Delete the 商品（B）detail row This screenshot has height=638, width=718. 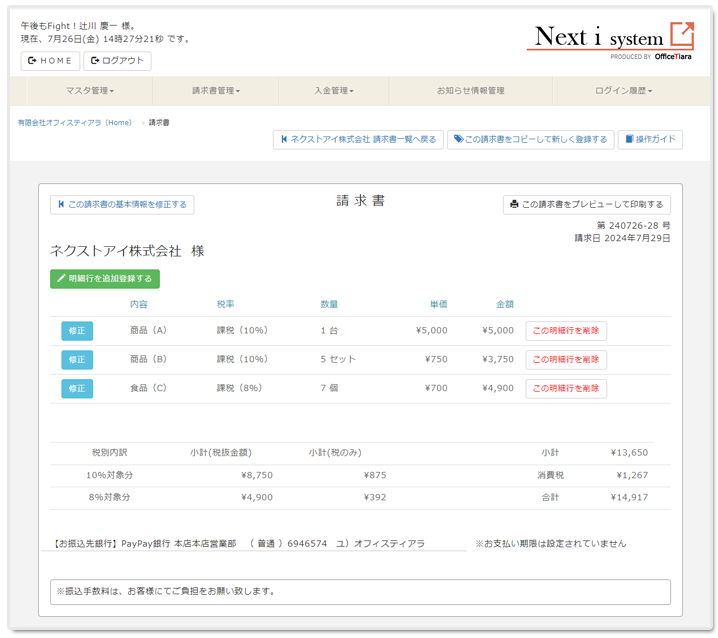coord(566,360)
